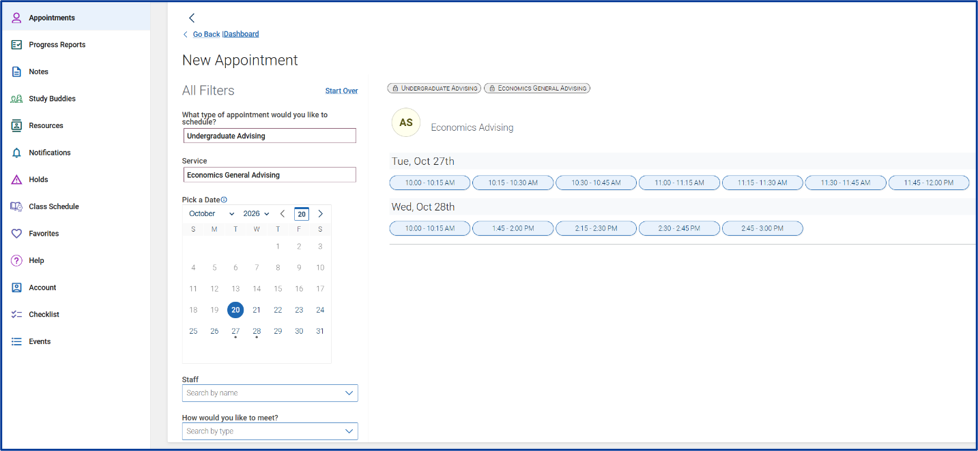This screenshot has height=451, width=978.
Task: Select Tuesday 11:45 - 12:00 PM slot
Action: 929,183
